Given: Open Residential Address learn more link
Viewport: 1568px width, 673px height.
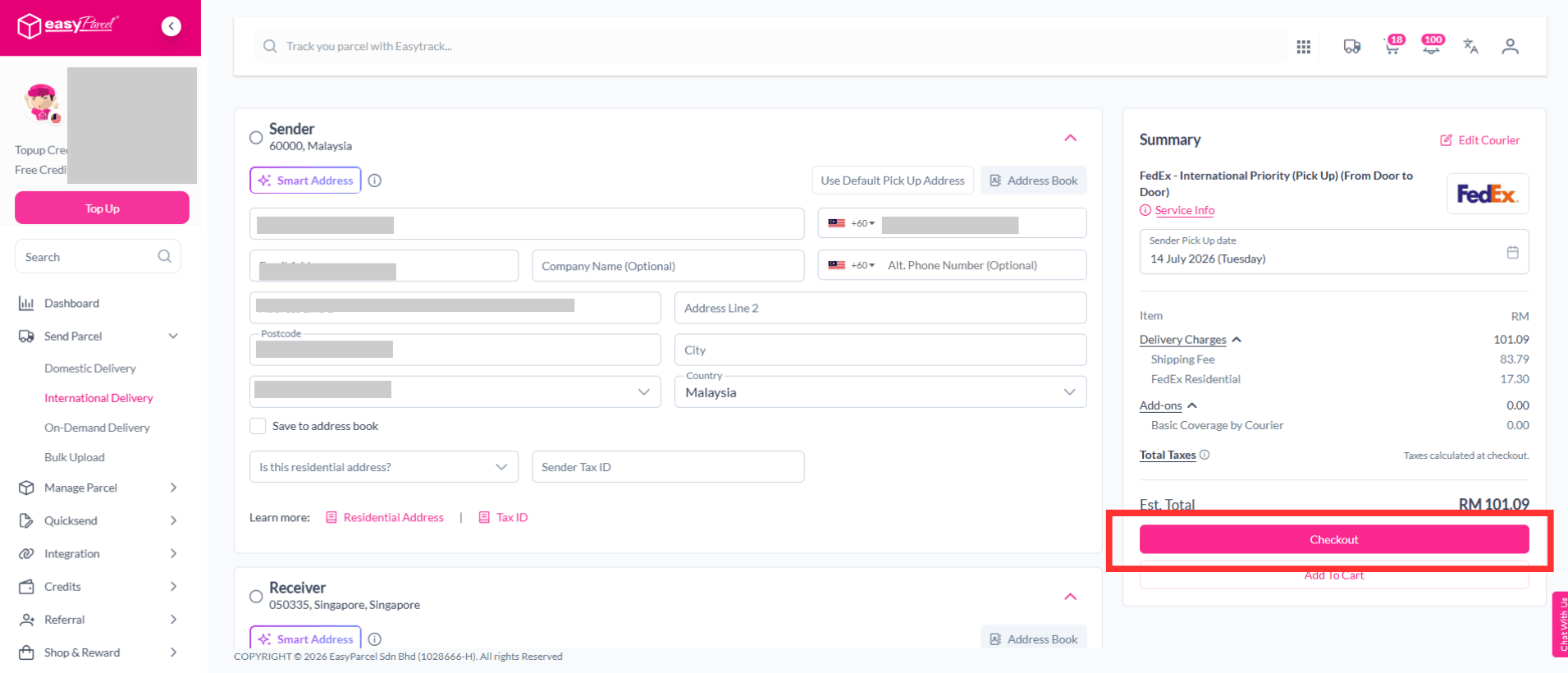Looking at the screenshot, I should coord(385,517).
